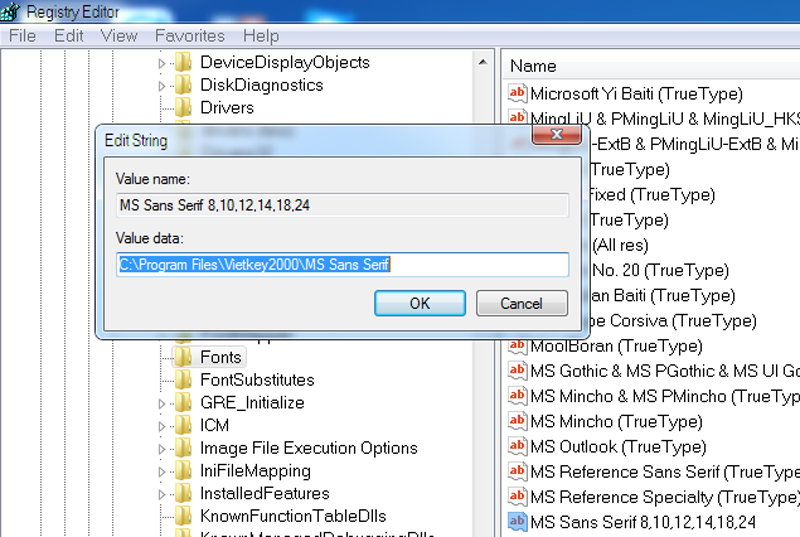
Task: Click the tree pane scroll-up arrow
Action: (483, 62)
